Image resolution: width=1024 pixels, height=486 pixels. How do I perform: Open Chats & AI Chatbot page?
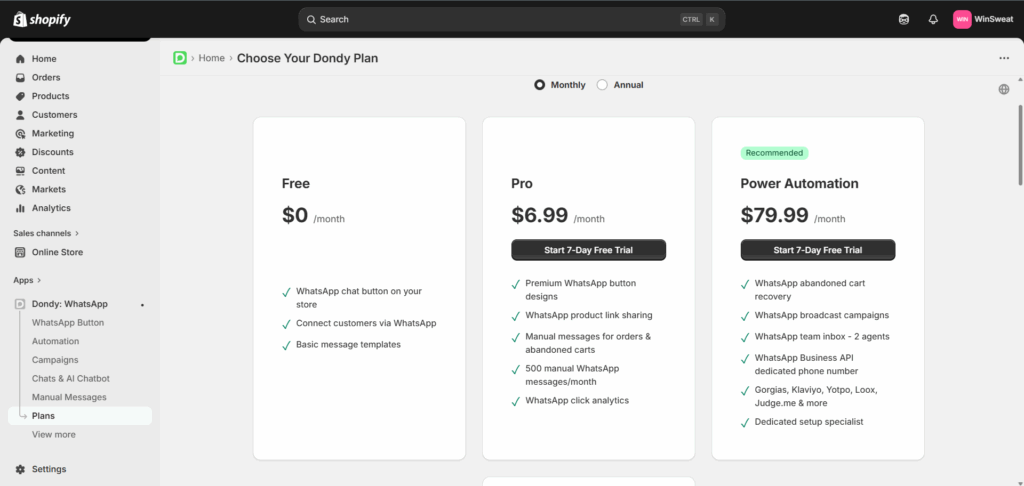pos(70,378)
